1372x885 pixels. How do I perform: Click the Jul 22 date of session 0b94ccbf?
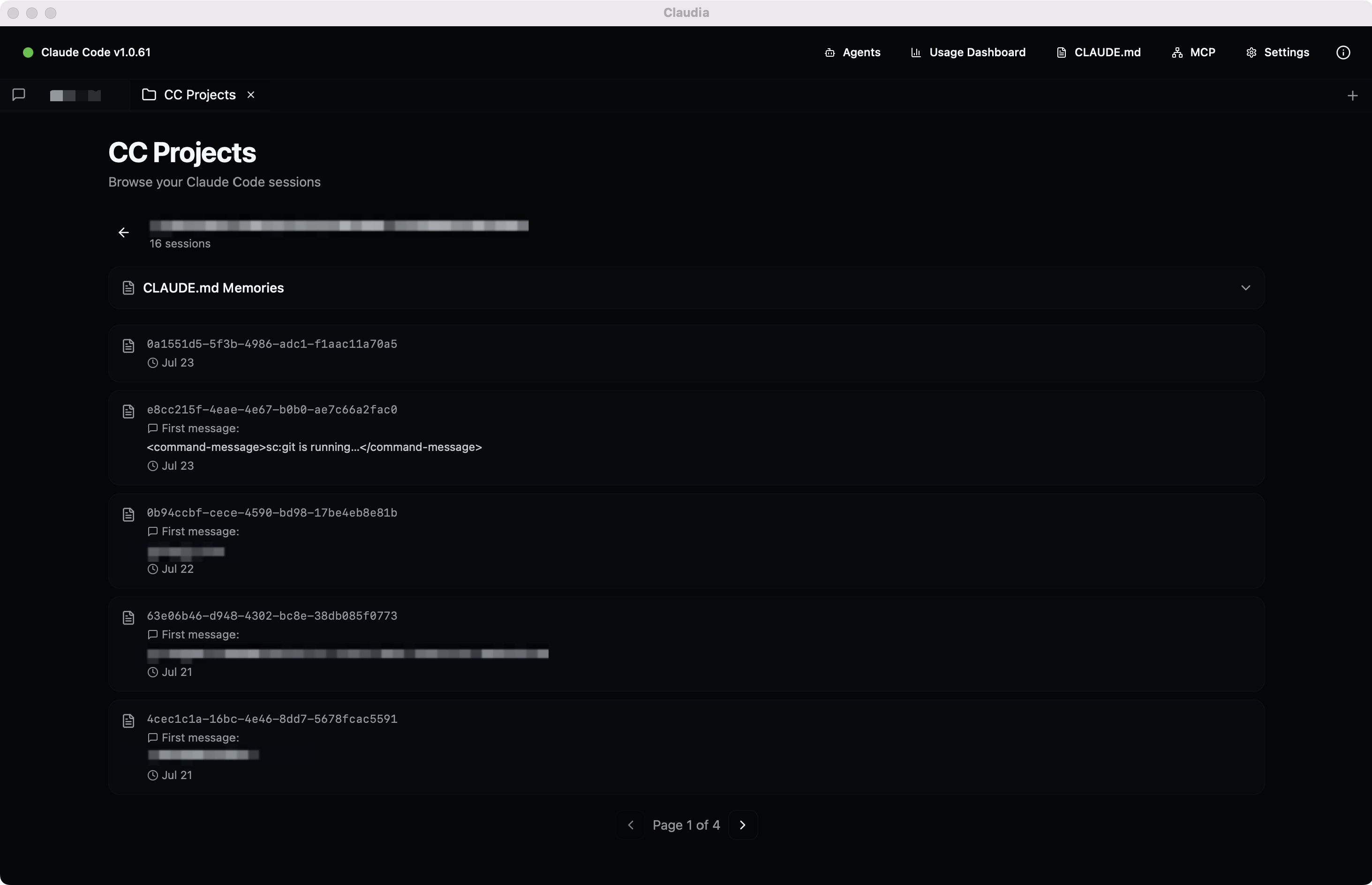coord(178,569)
